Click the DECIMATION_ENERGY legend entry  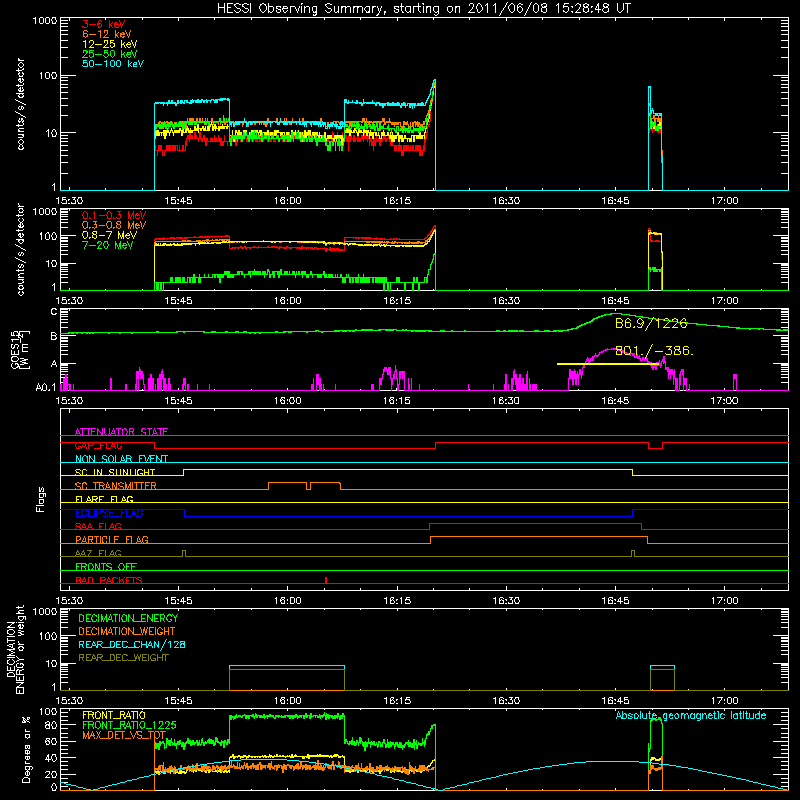pyautogui.click(x=128, y=618)
